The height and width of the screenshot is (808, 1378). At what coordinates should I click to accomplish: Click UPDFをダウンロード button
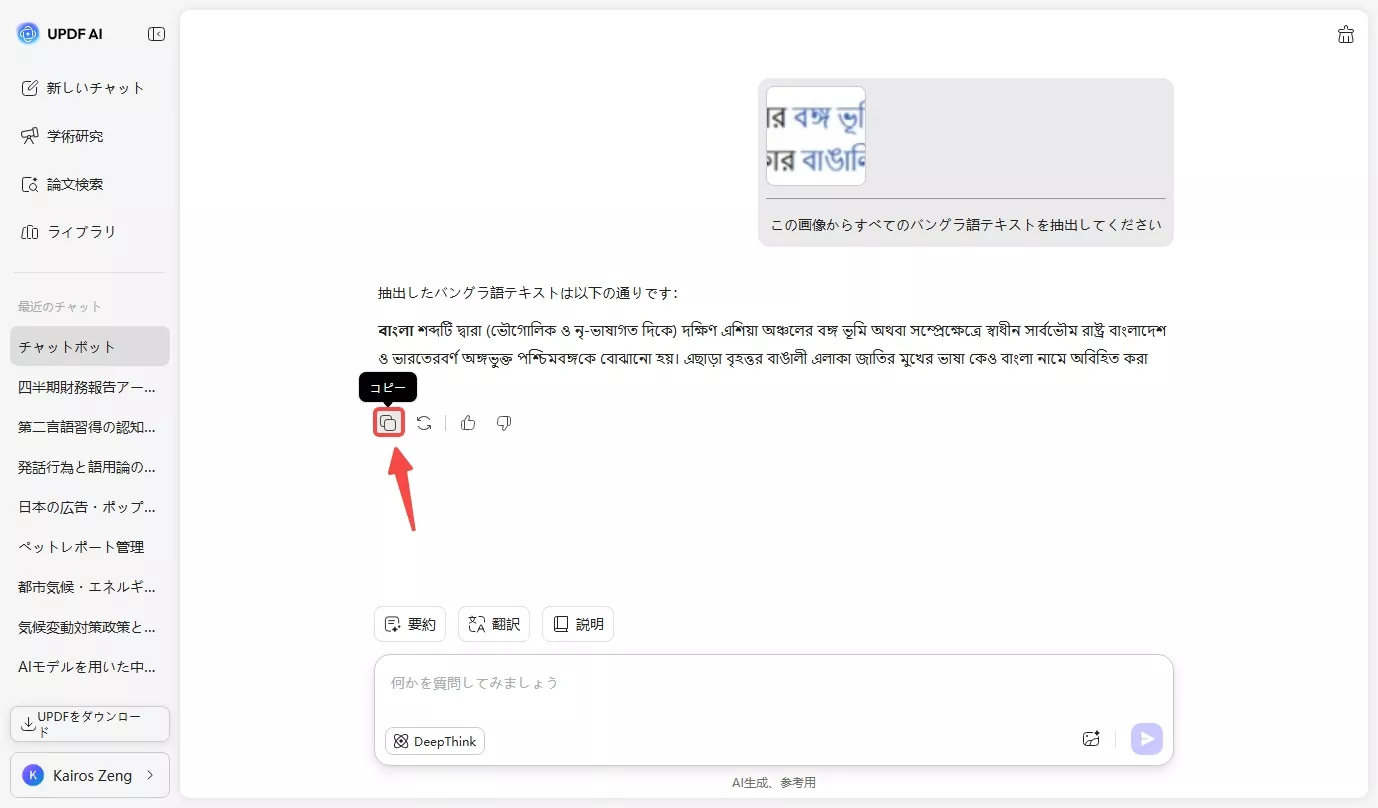click(90, 724)
